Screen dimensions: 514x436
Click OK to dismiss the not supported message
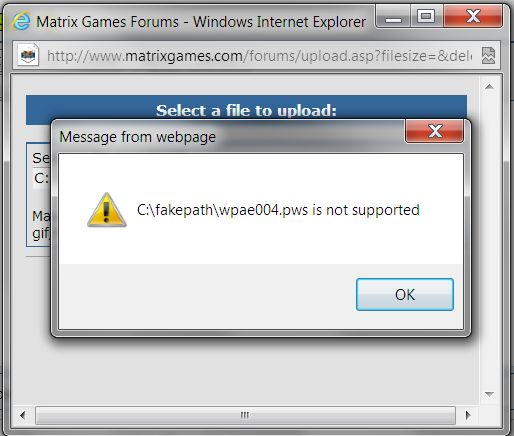(405, 295)
